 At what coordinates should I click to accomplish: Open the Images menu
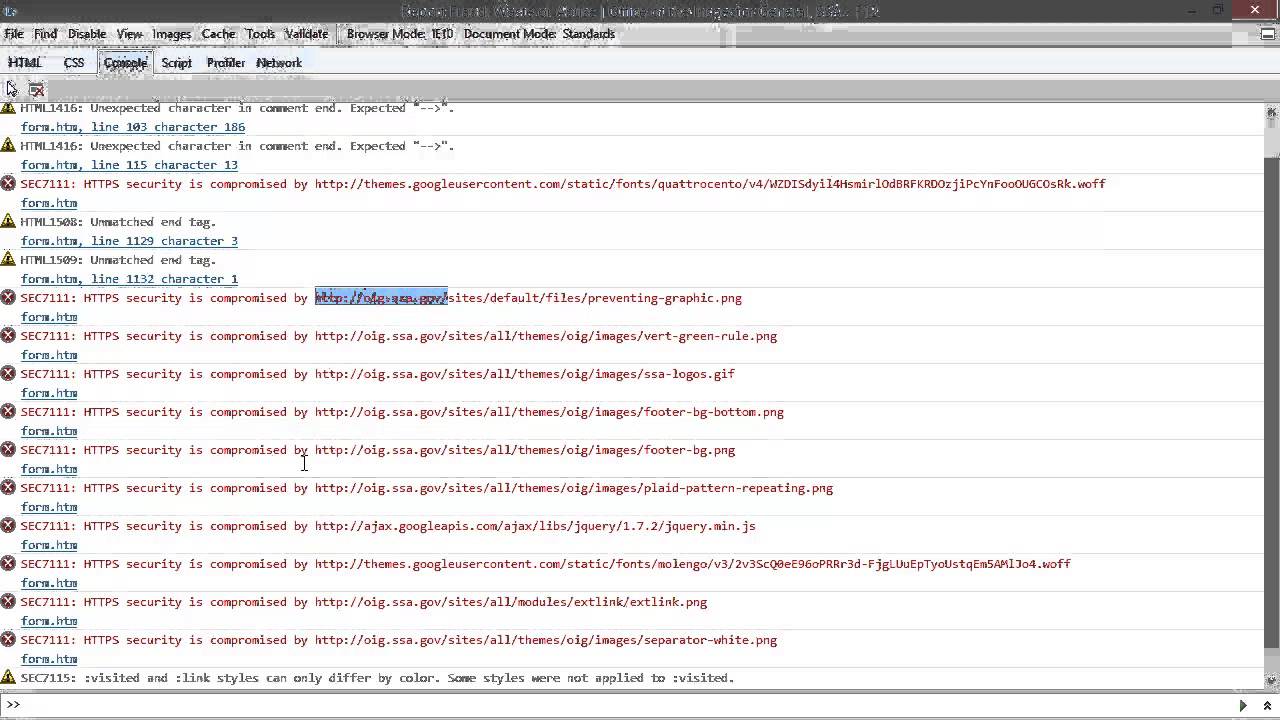tap(172, 34)
